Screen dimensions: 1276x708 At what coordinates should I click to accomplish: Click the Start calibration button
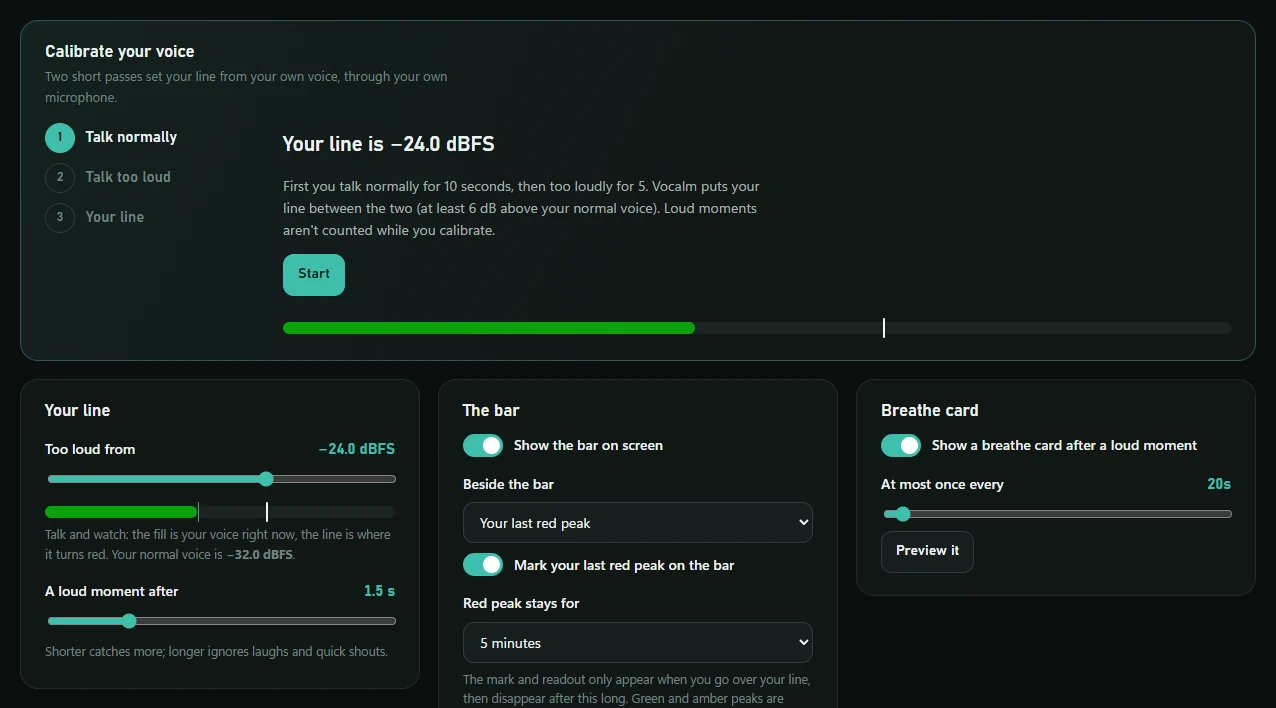pyautogui.click(x=313, y=275)
